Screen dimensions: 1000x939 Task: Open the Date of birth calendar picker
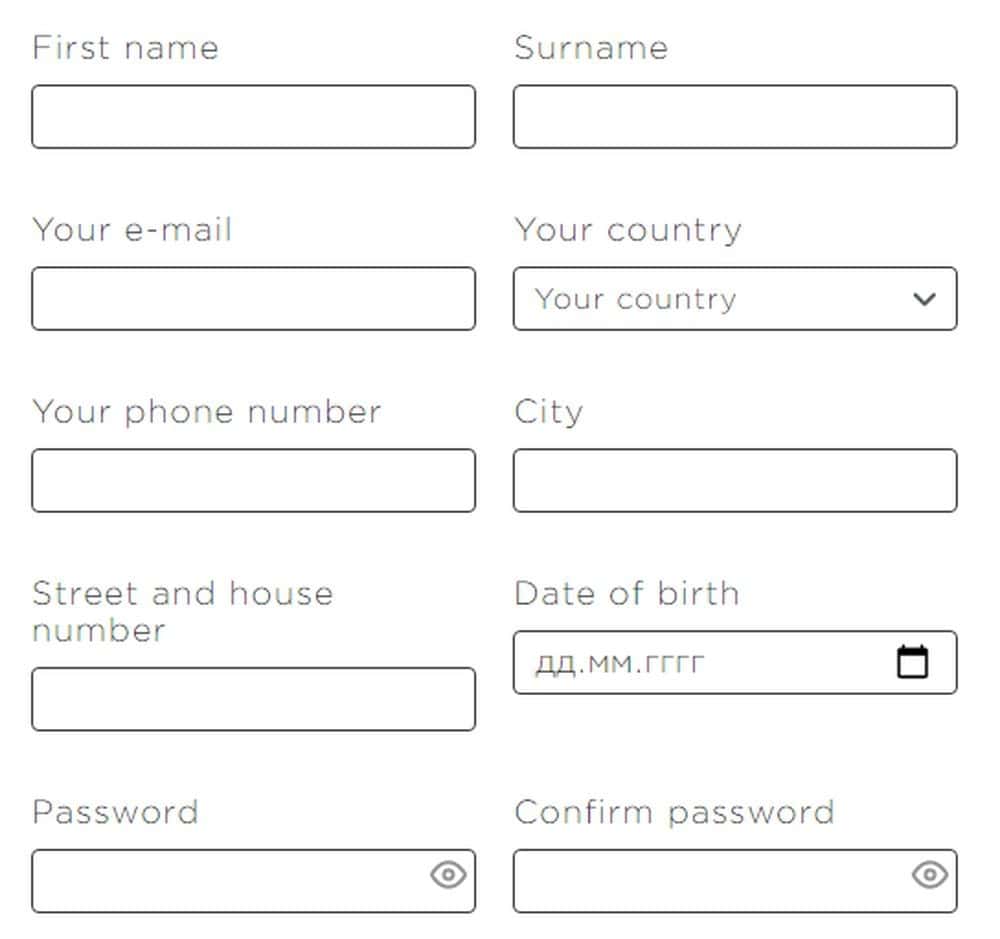point(912,662)
